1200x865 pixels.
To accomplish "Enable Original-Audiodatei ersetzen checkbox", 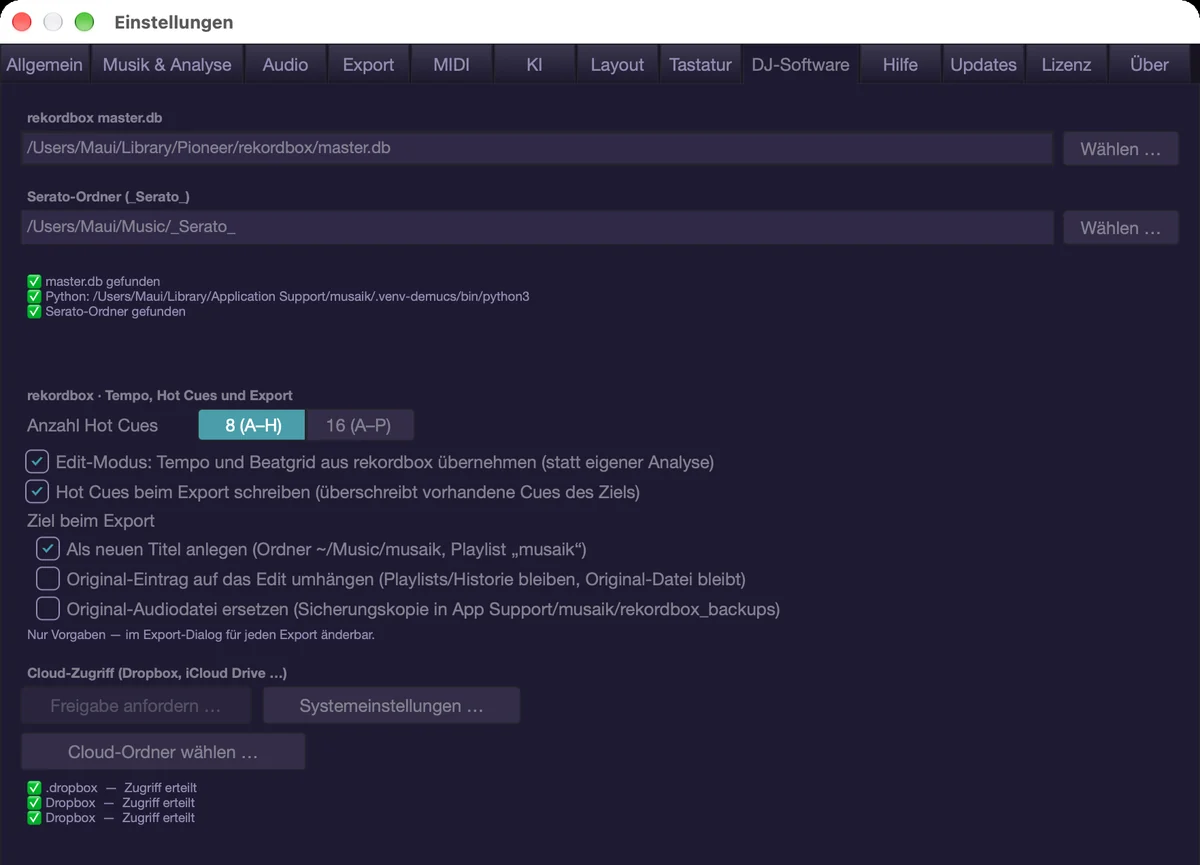I will (x=48, y=608).
